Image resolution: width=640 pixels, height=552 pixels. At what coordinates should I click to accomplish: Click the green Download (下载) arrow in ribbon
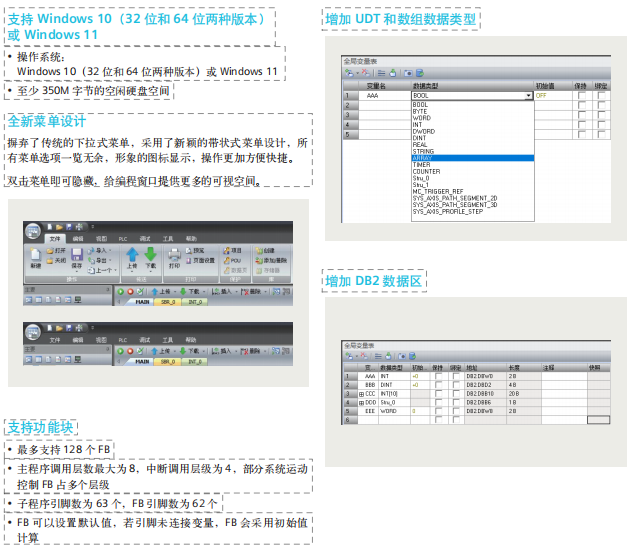151,255
